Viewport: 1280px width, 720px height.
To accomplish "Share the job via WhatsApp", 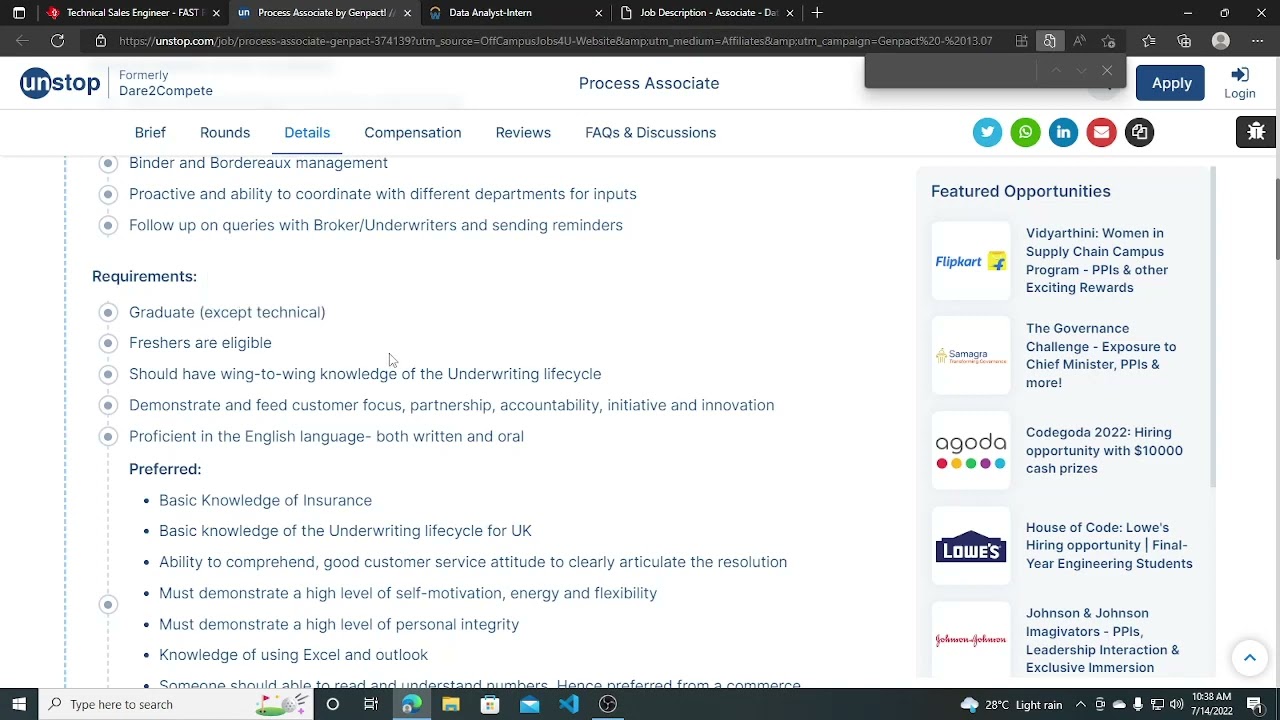I will click(1025, 132).
